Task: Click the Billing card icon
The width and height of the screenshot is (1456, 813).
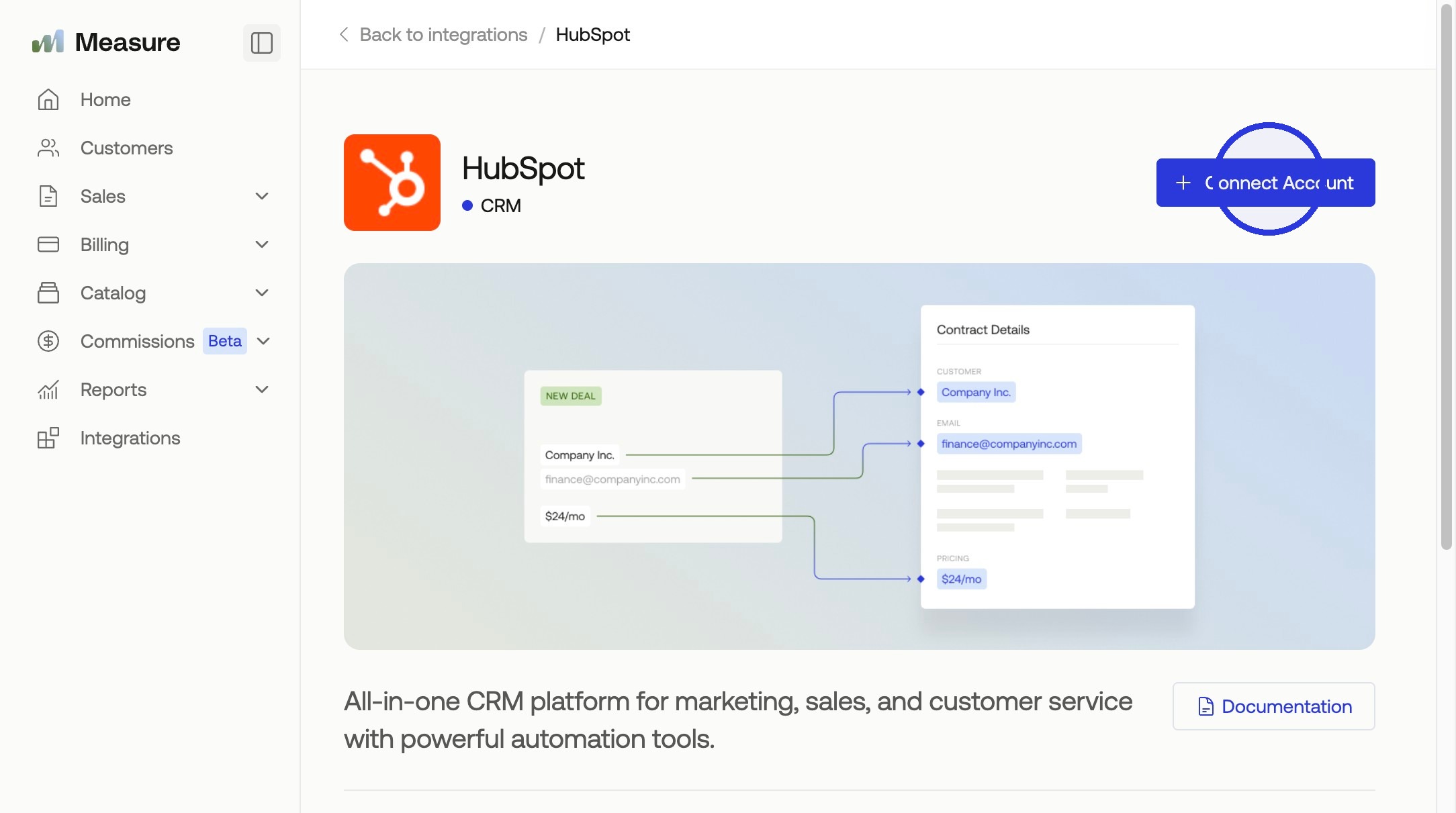Action: coord(48,244)
